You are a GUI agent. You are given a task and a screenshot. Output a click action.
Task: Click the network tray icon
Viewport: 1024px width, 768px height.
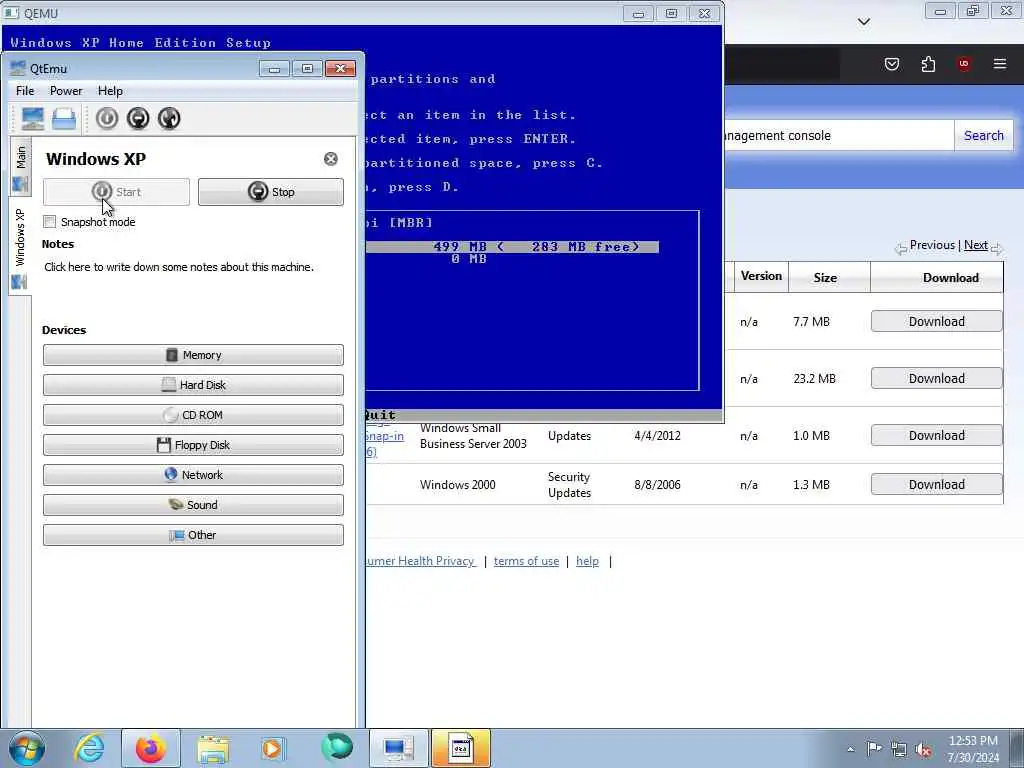899,749
